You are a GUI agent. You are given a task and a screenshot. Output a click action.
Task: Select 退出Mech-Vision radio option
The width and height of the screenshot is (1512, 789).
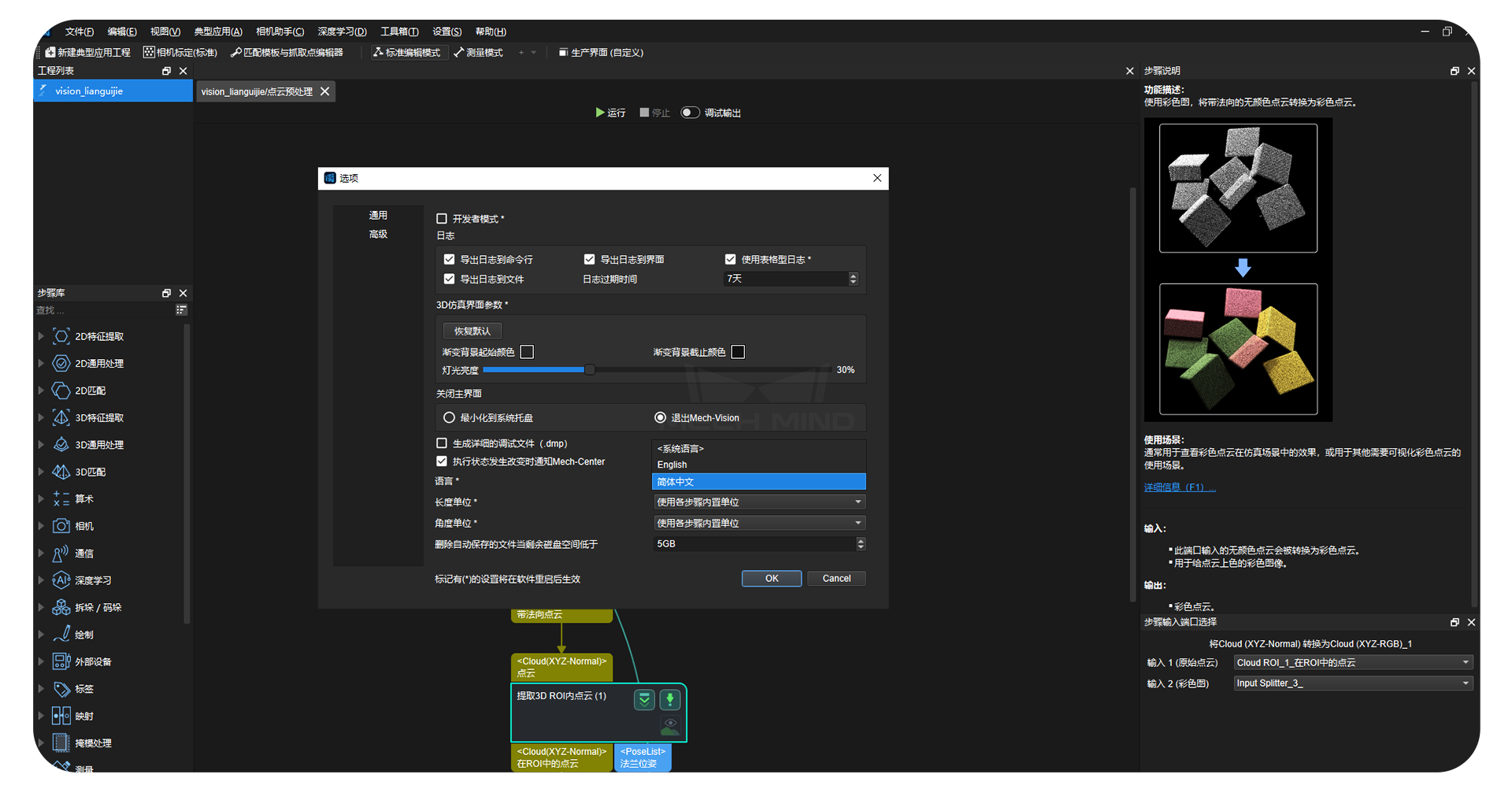[660, 417]
